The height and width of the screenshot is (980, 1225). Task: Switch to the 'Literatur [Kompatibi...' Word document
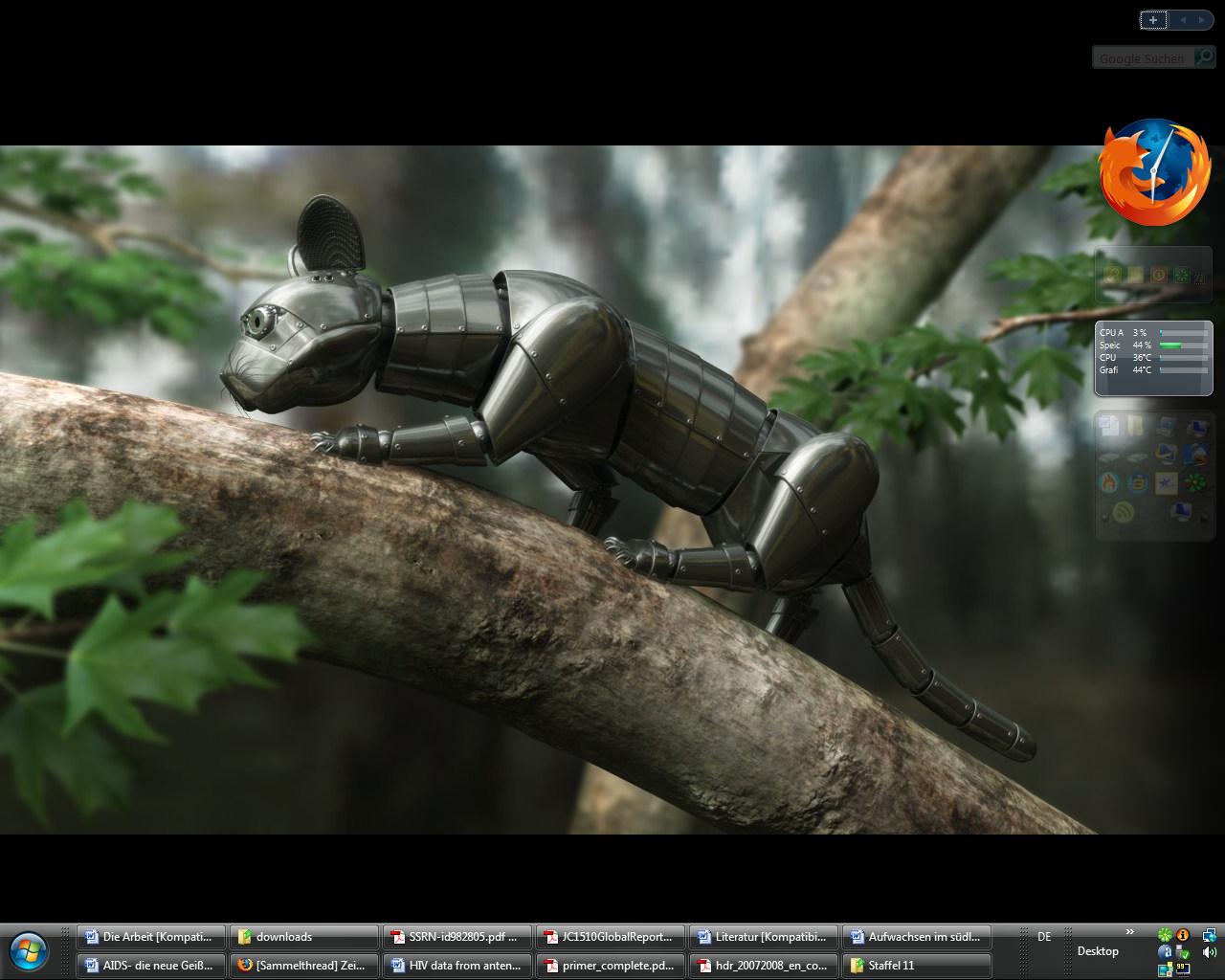[764, 937]
